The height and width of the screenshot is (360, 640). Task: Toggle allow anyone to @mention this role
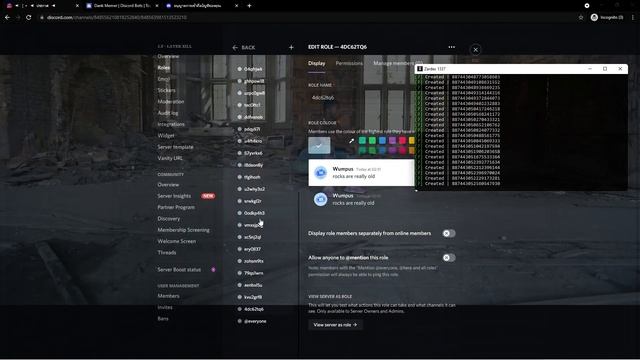coord(449,258)
